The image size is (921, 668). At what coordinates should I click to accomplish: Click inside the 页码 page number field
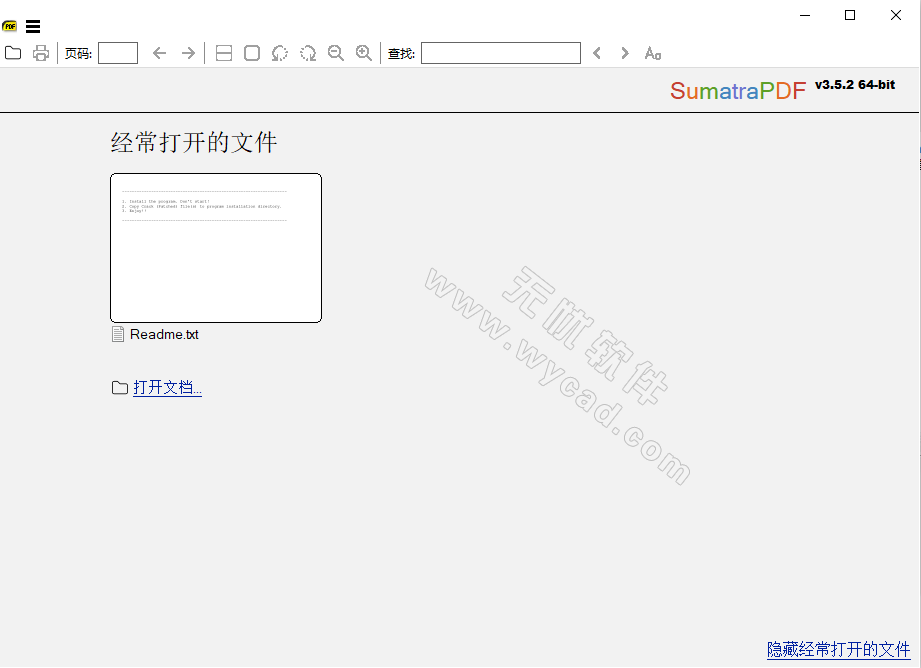pyautogui.click(x=118, y=53)
